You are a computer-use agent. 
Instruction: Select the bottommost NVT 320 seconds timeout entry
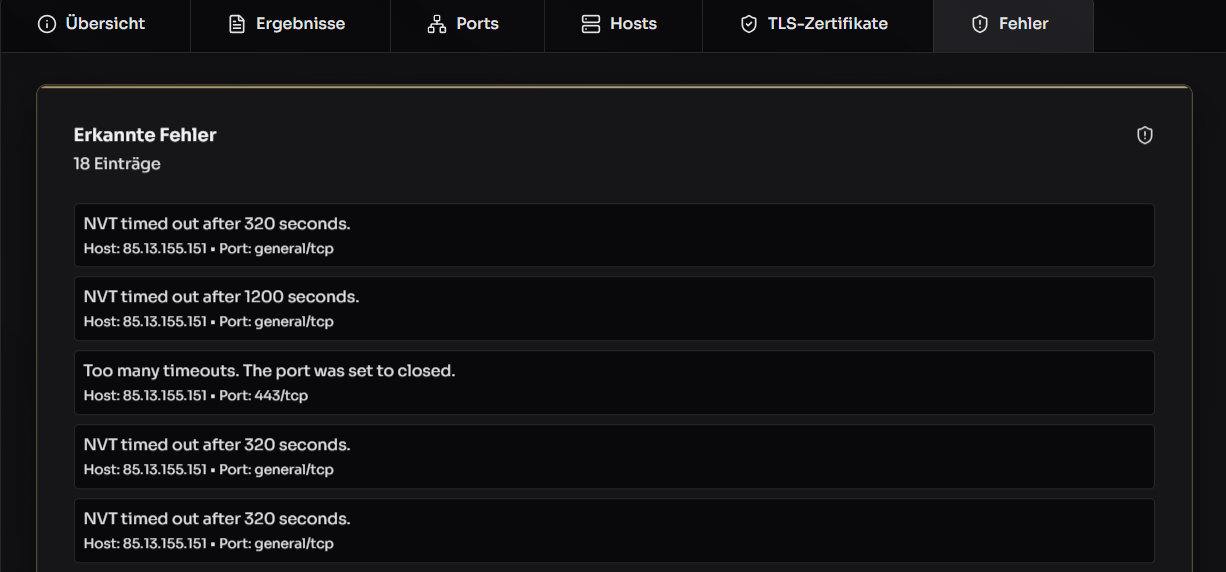pos(614,531)
